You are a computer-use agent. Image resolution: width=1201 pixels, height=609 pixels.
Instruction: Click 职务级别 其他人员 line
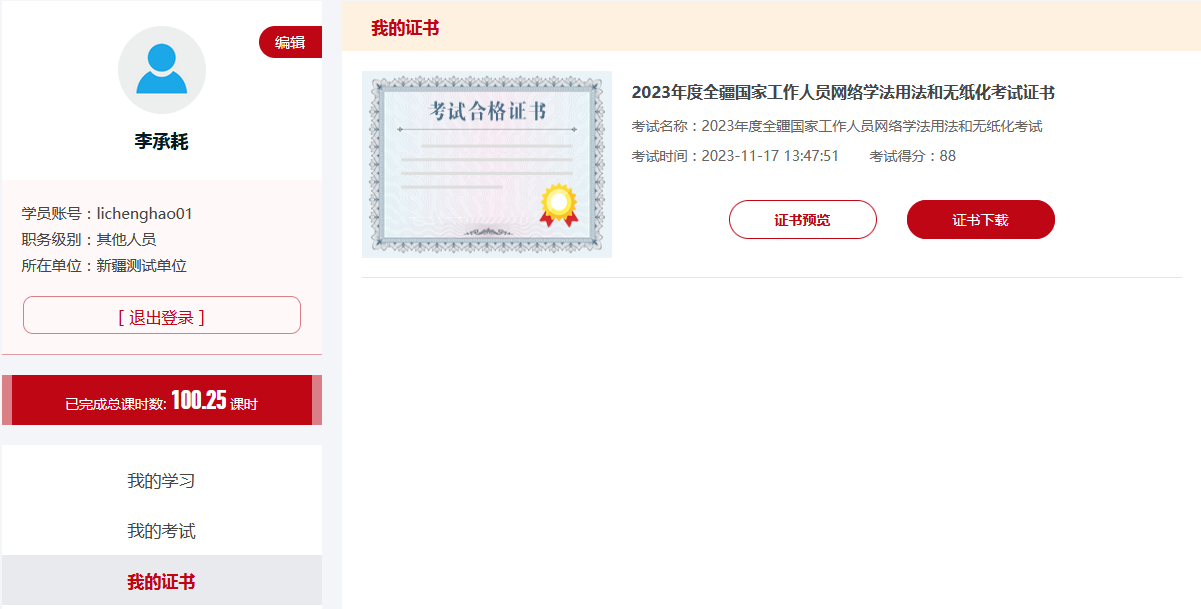[x=89, y=240]
